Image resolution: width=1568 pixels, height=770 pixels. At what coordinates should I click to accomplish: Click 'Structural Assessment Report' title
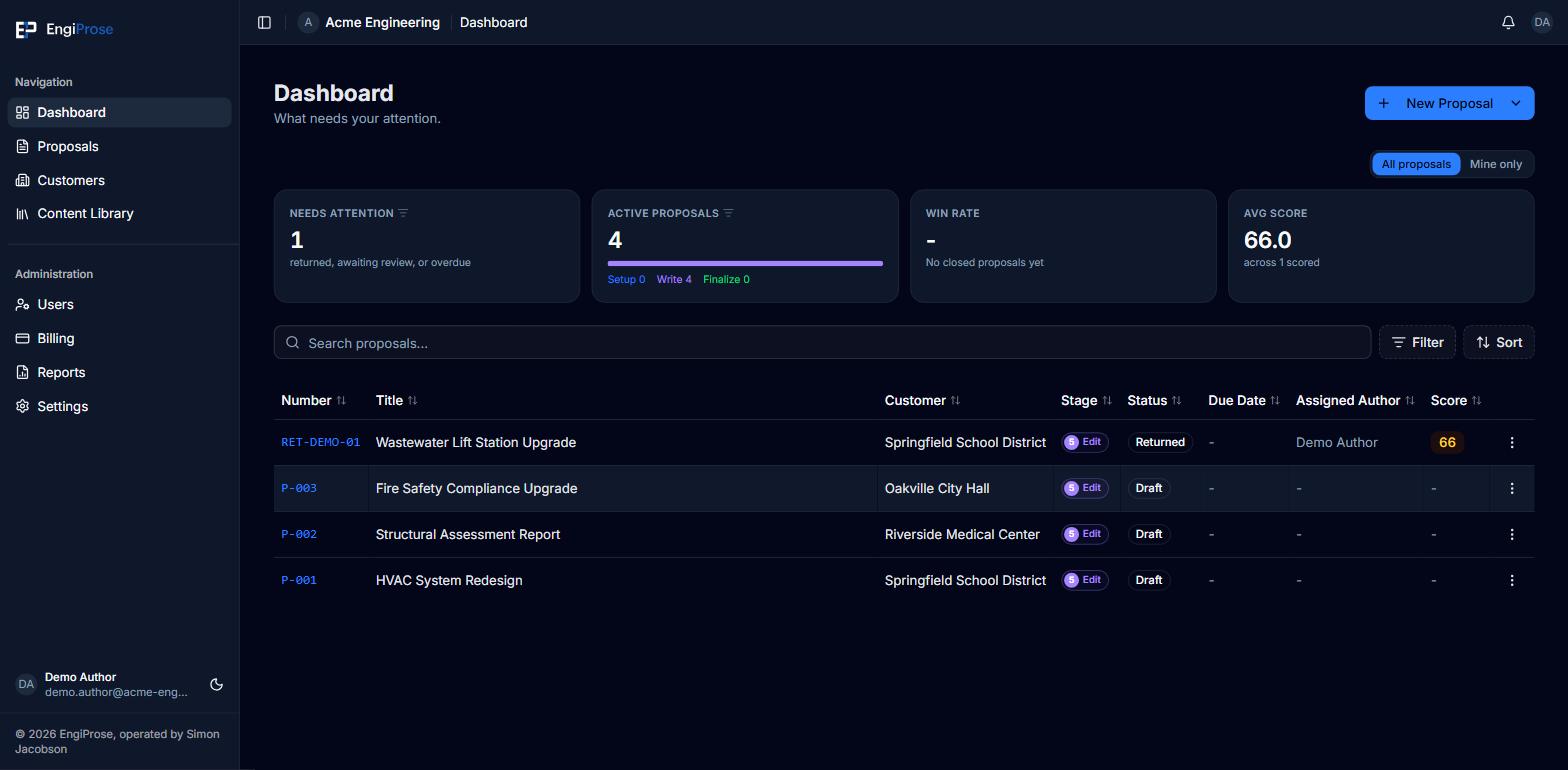point(468,534)
